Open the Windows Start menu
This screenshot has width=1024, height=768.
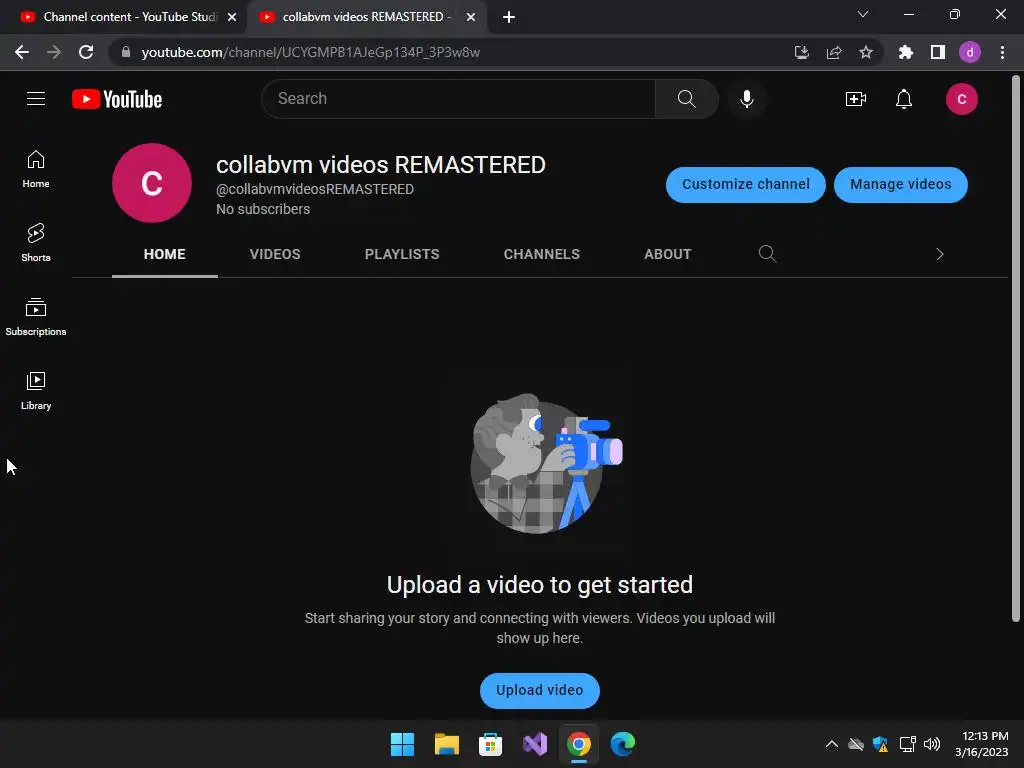pyautogui.click(x=402, y=744)
